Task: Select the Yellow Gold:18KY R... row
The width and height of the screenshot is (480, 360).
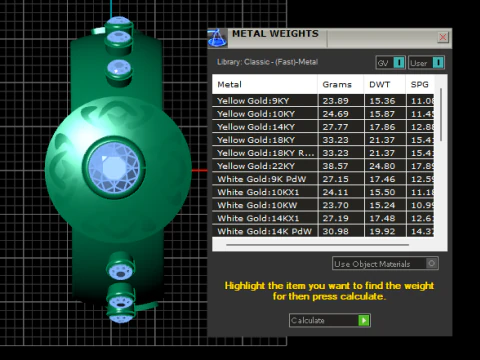Action: (323, 153)
